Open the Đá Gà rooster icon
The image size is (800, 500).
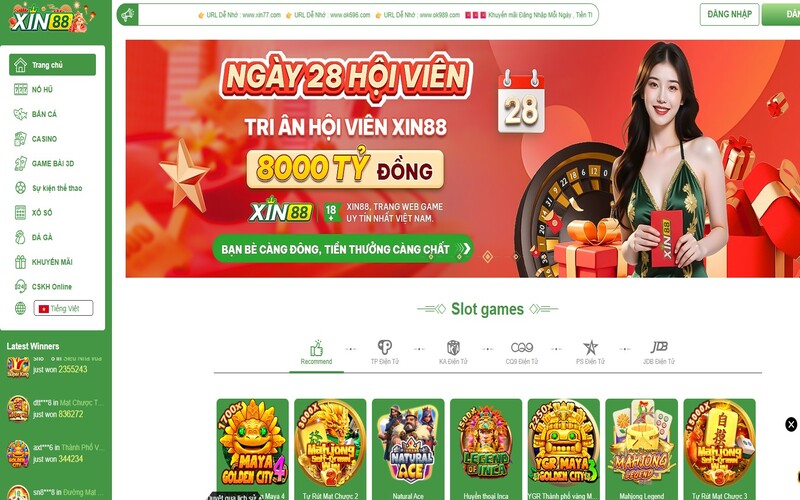[20, 237]
